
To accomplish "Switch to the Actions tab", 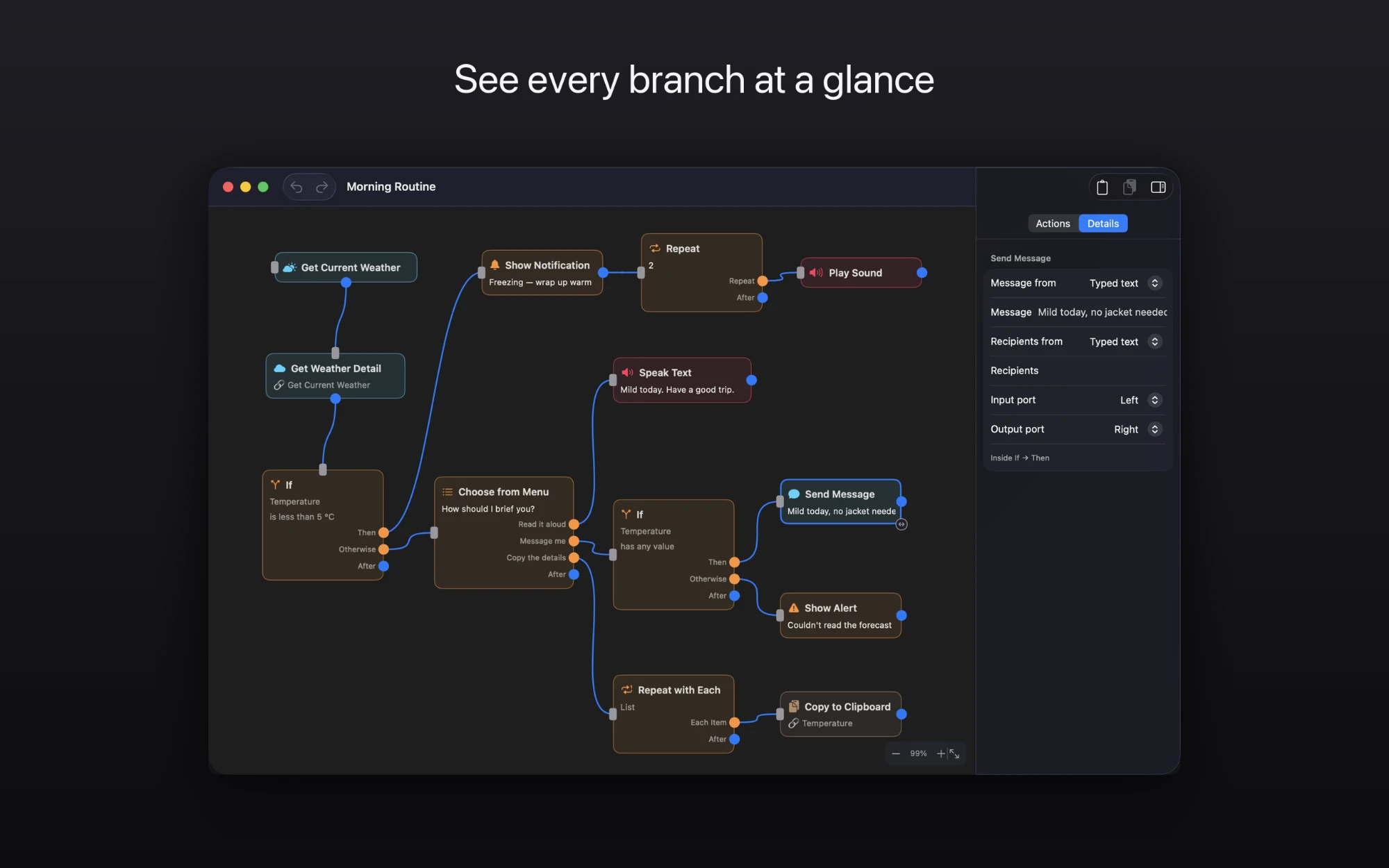I will [1053, 224].
